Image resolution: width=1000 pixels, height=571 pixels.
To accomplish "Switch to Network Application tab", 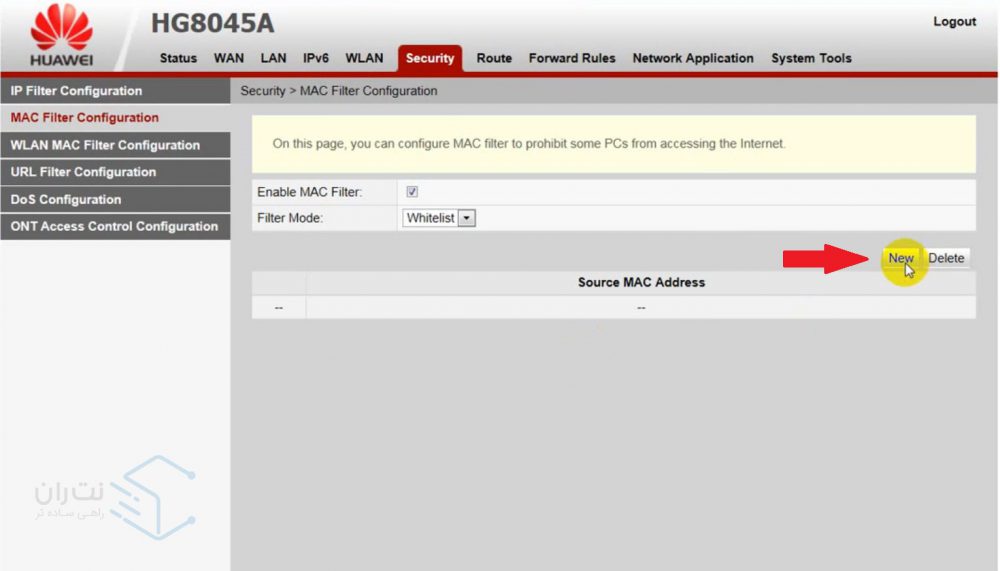I will pos(693,58).
